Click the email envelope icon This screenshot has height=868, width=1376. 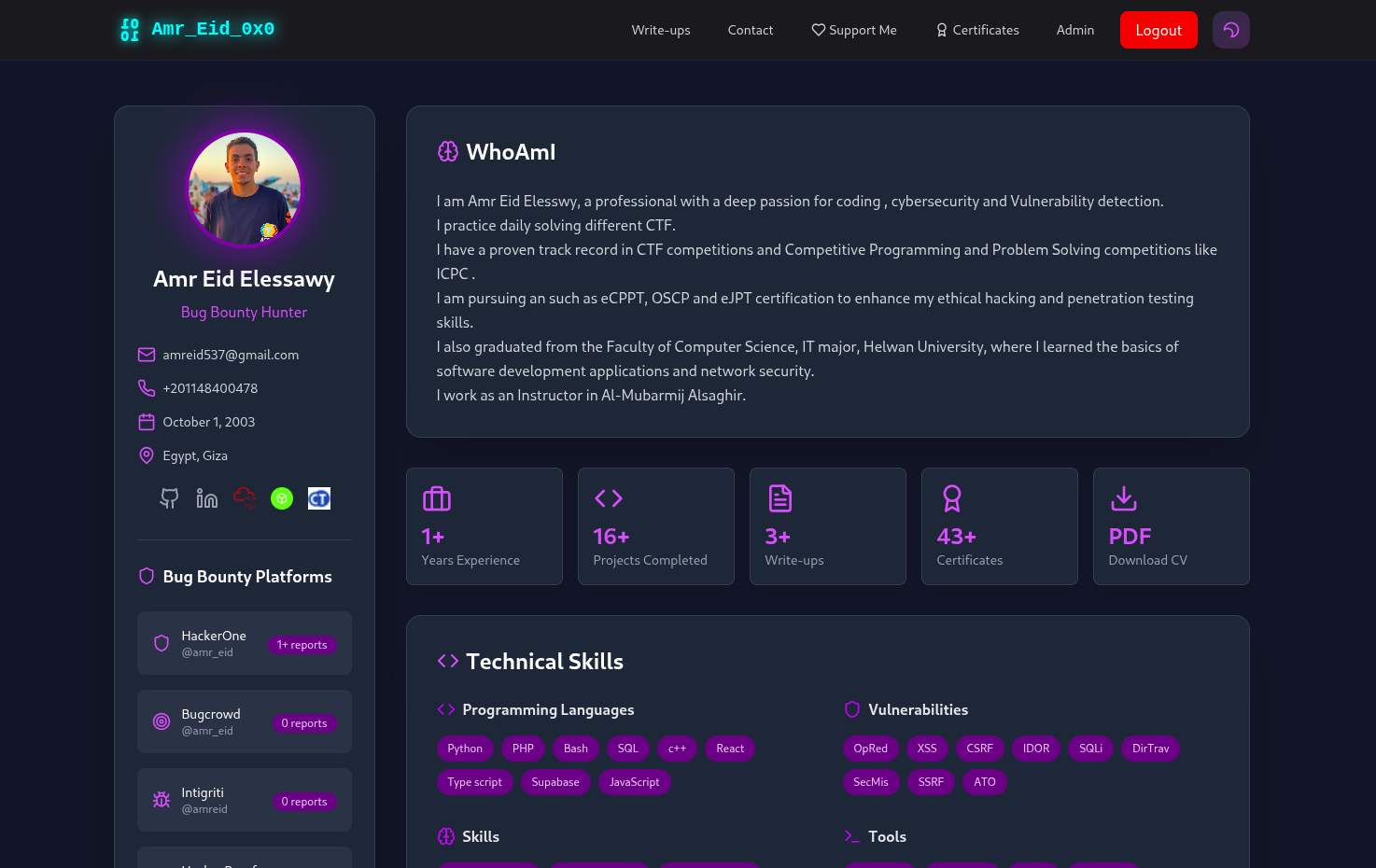147,355
